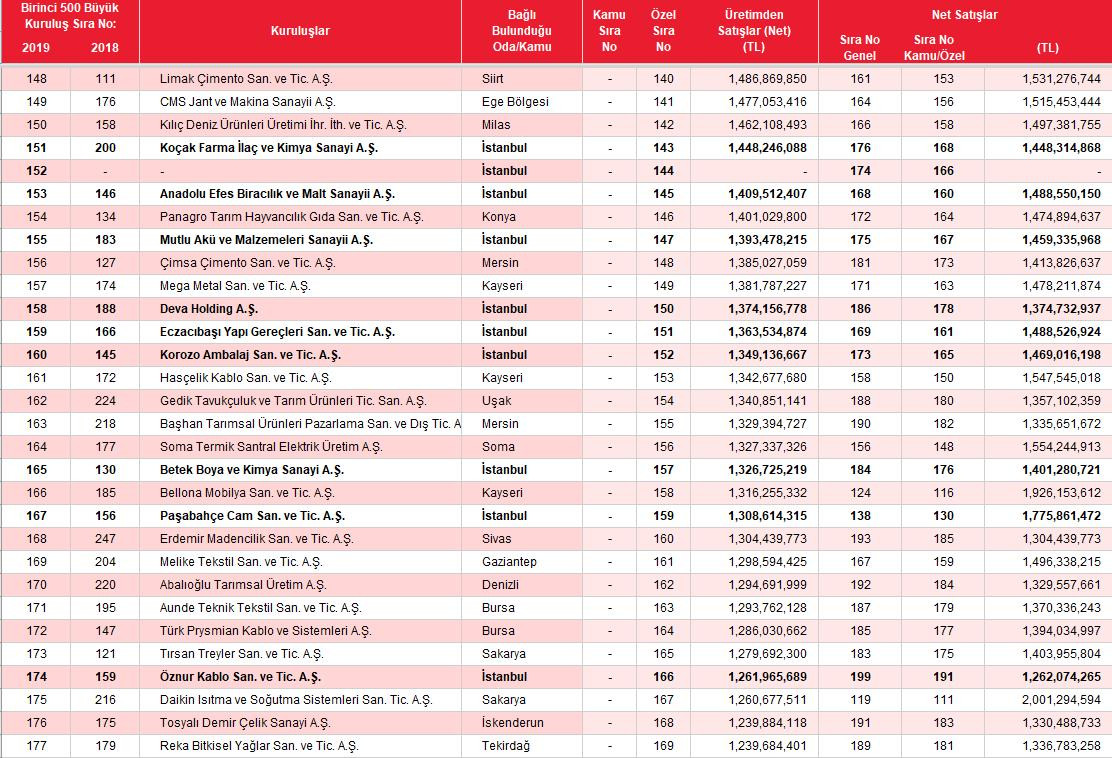
Task: Select Başhan Tarımsal Ürünleri Pazarlama company
Action: [310, 423]
